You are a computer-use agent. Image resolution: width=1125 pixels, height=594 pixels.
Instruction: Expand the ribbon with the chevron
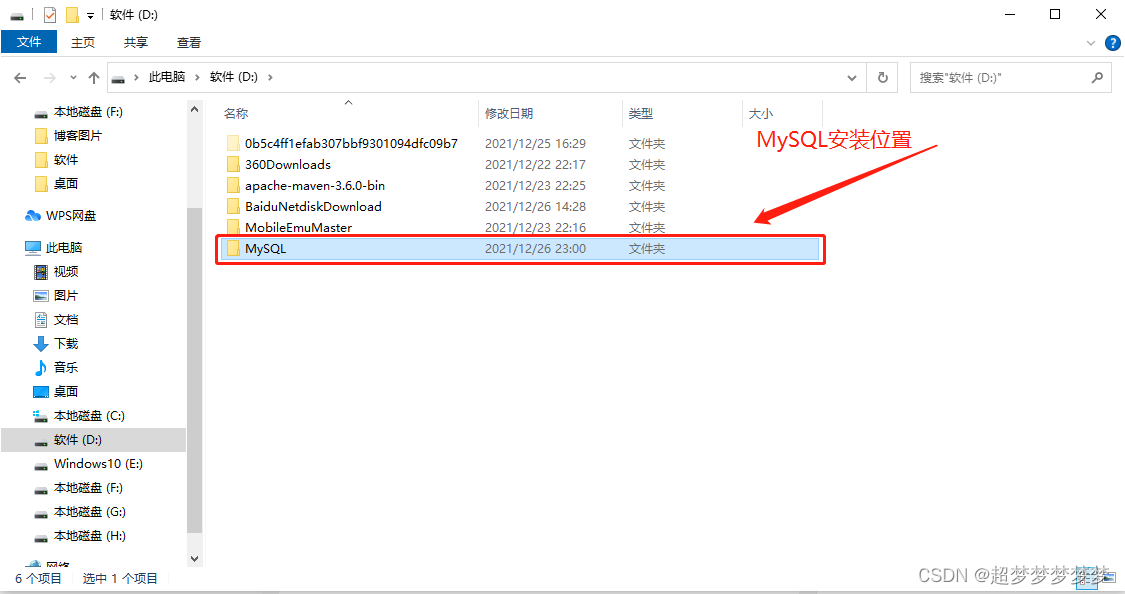tap(1091, 42)
